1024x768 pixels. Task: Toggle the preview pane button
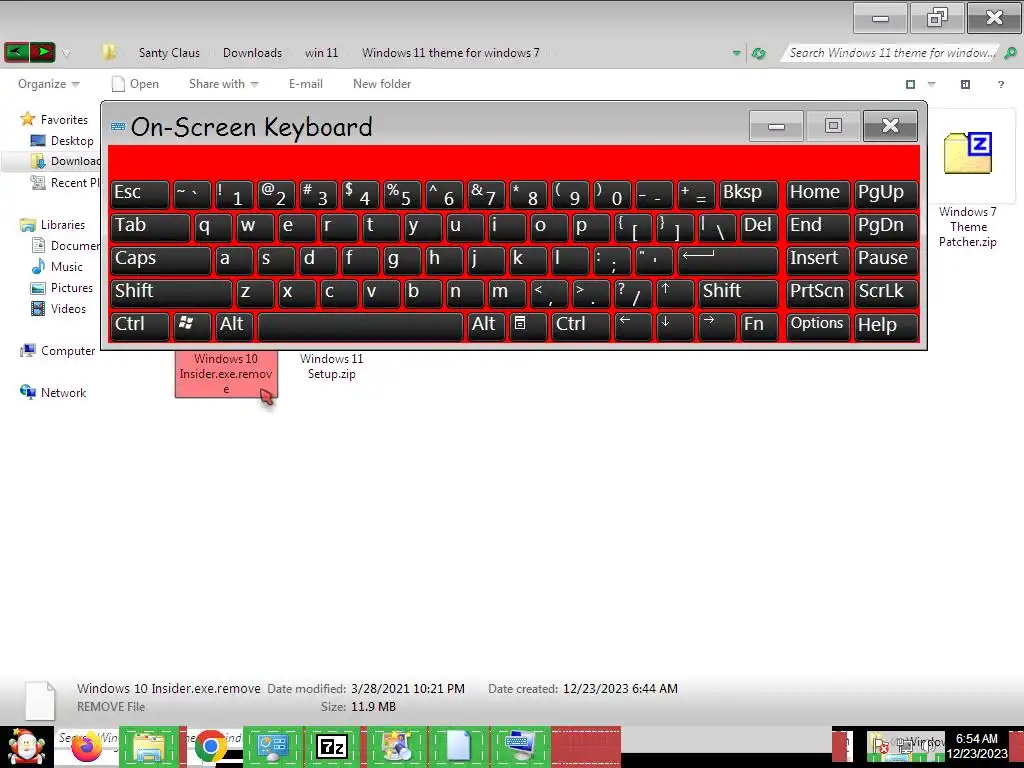(965, 84)
